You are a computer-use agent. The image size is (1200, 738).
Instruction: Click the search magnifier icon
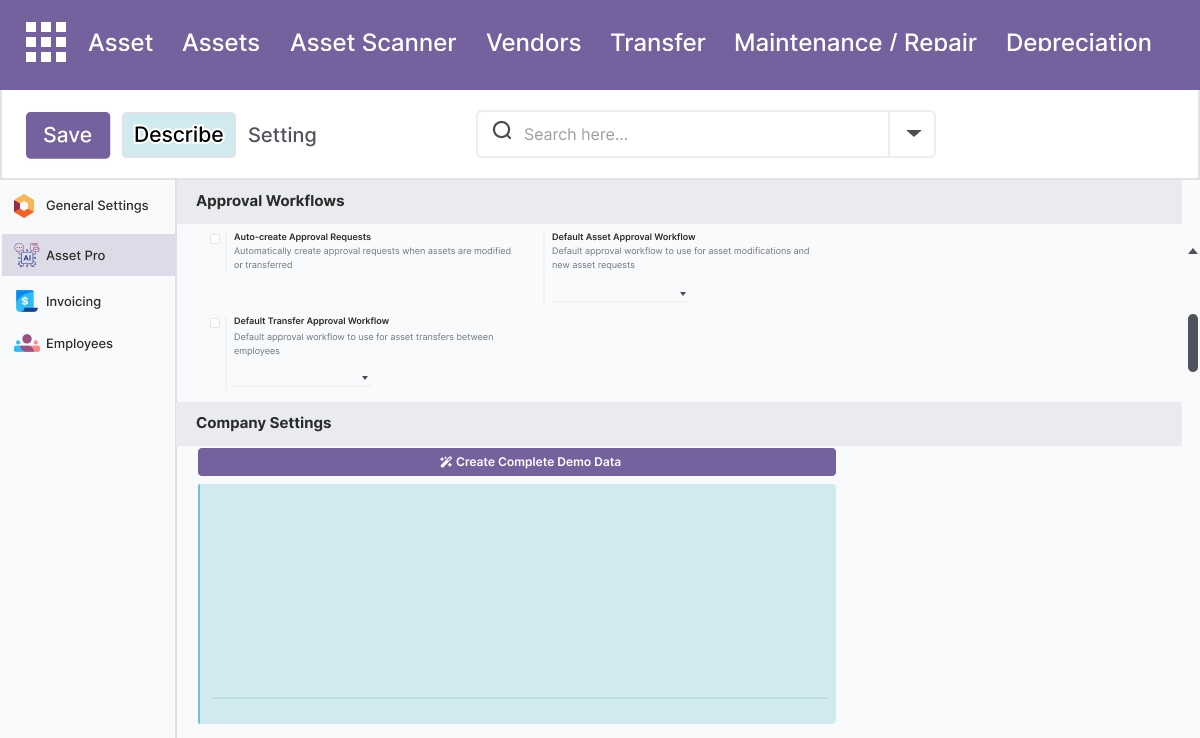[x=503, y=132]
